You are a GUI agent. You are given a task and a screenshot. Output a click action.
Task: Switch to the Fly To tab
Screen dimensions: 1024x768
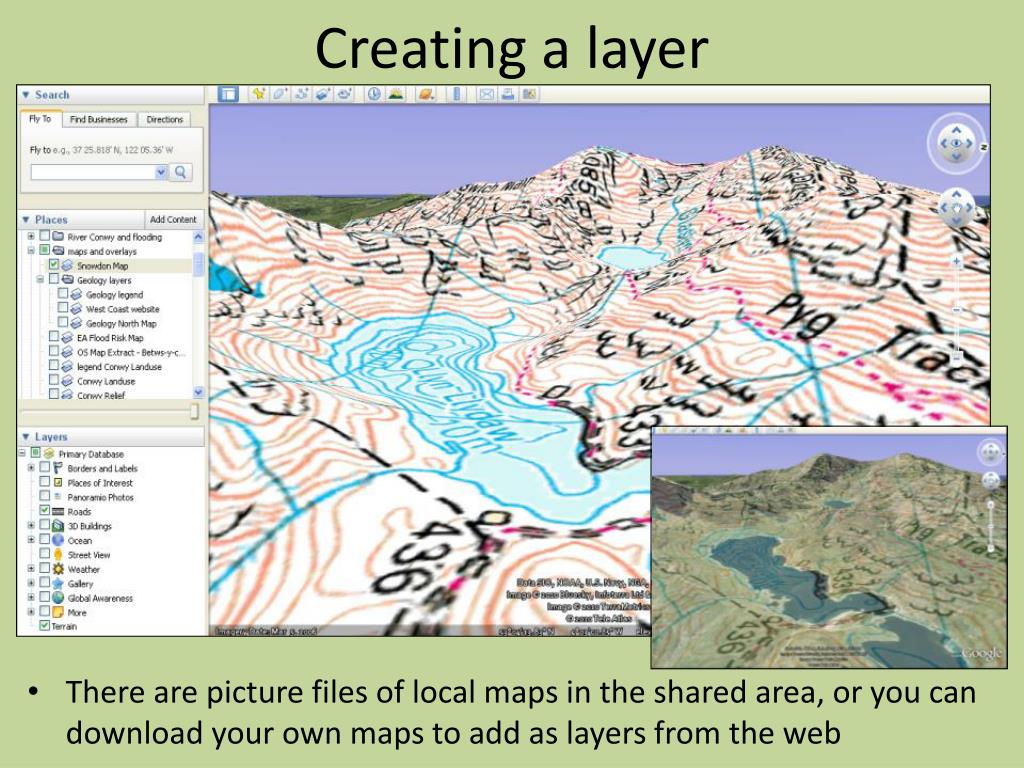40,119
